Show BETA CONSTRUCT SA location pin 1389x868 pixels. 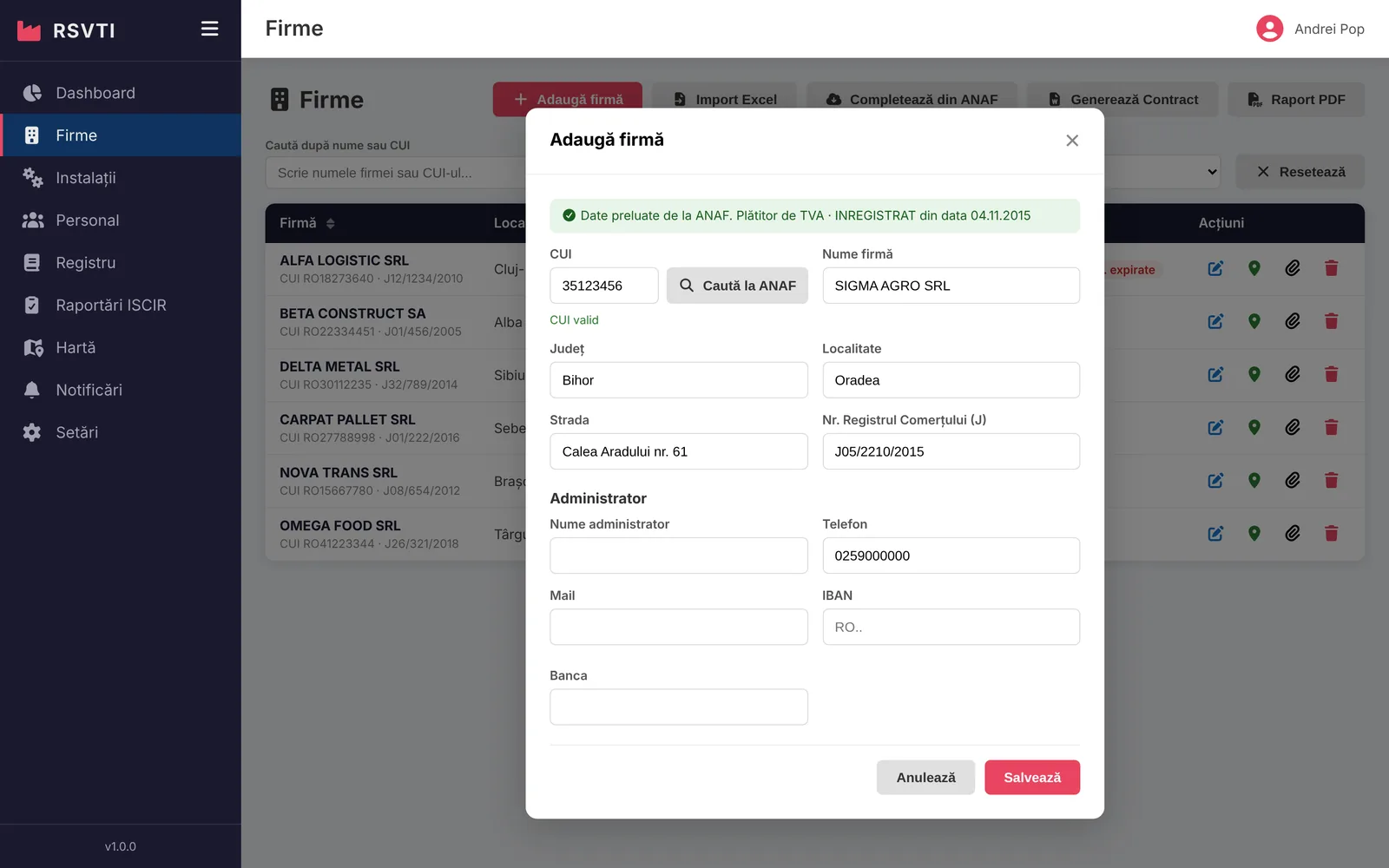1254,321
